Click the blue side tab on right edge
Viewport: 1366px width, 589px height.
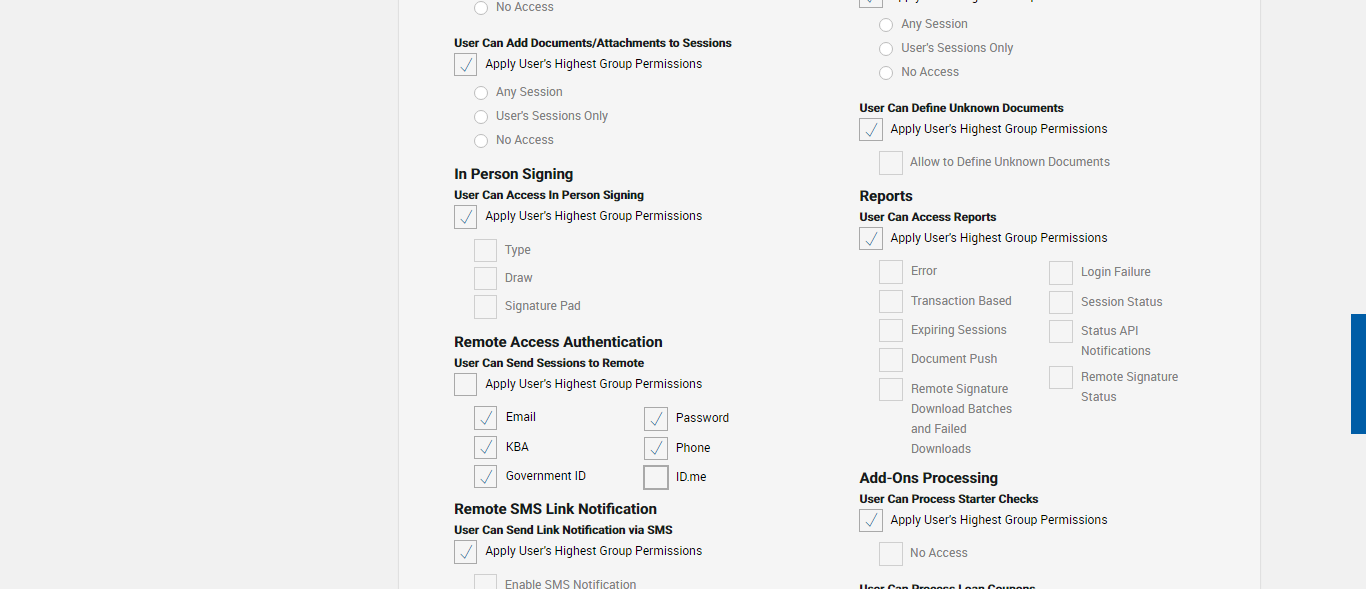(x=1358, y=374)
